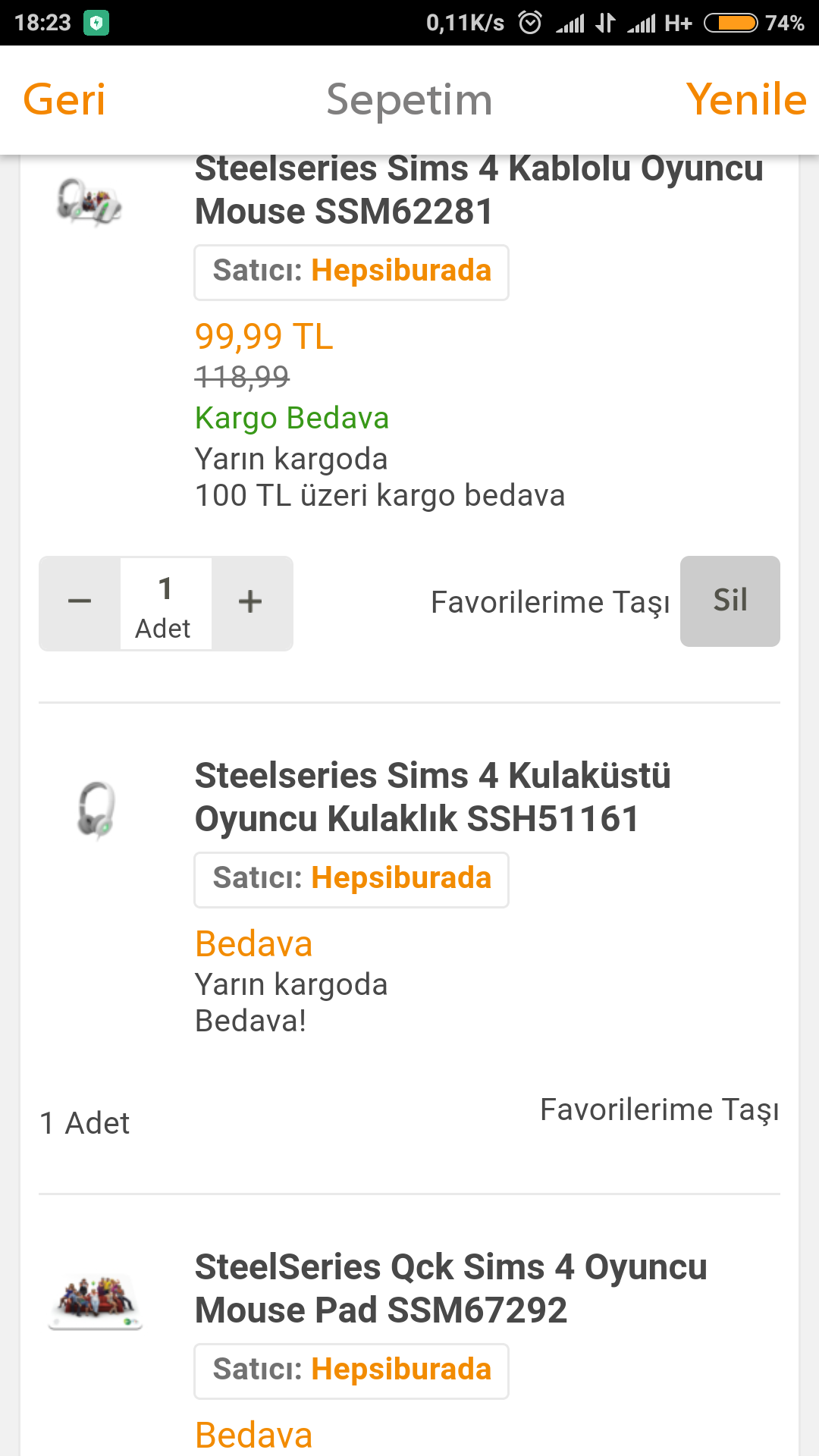
Task: Tap seller Hepsiburada under the headset
Action: pyautogui.click(x=351, y=879)
